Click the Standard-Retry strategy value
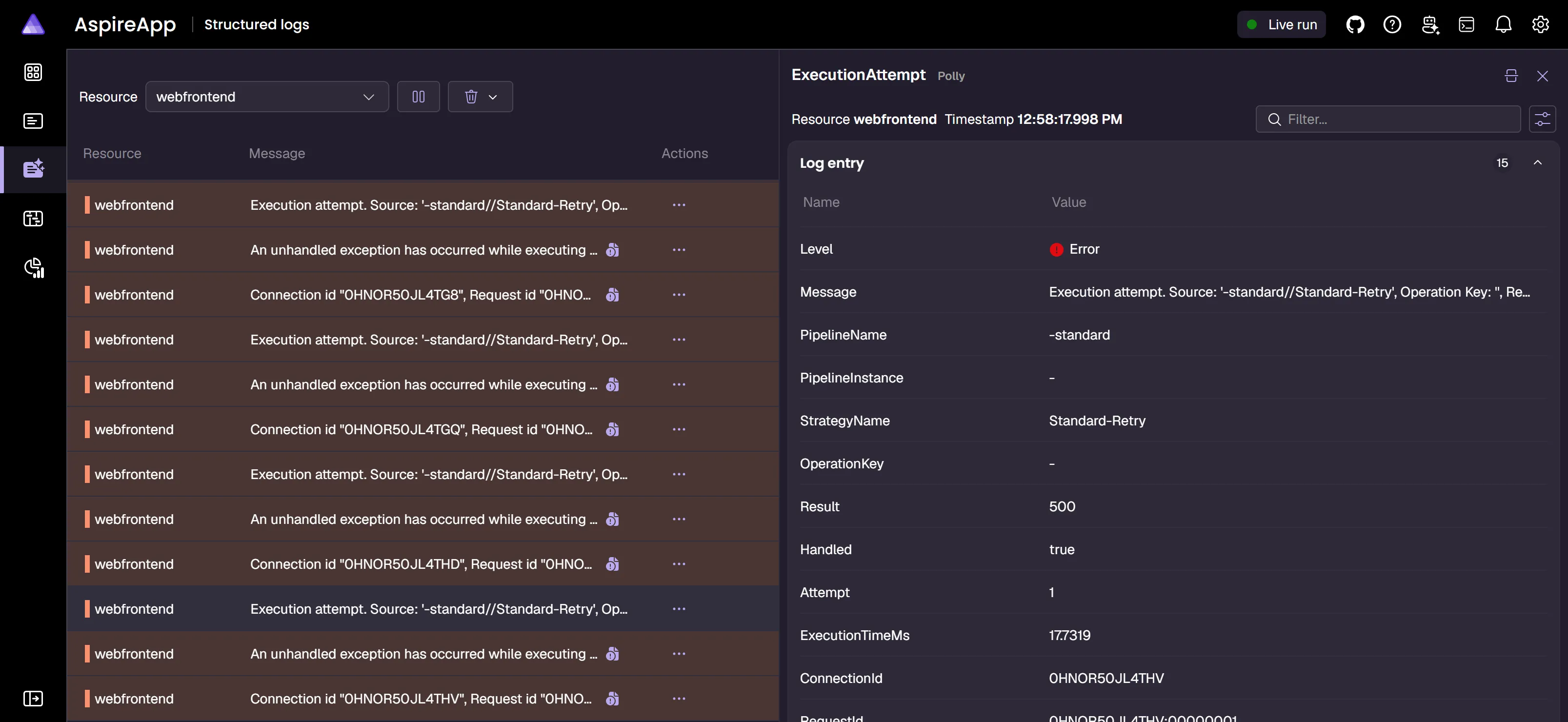The image size is (1568, 722). pyautogui.click(x=1097, y=421)
